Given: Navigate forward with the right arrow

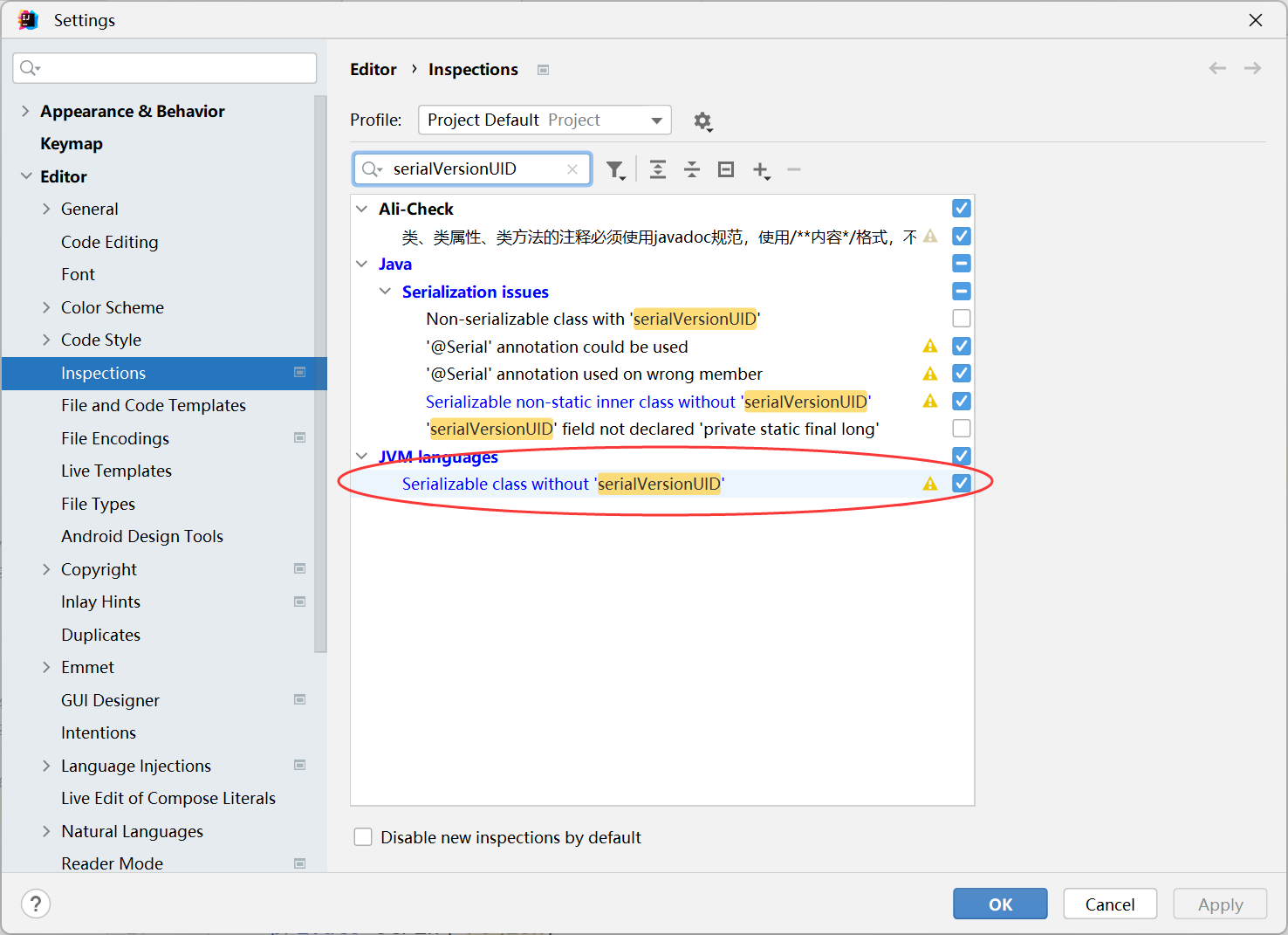Looking at the screenshot, I should [x=1252, y=68].
